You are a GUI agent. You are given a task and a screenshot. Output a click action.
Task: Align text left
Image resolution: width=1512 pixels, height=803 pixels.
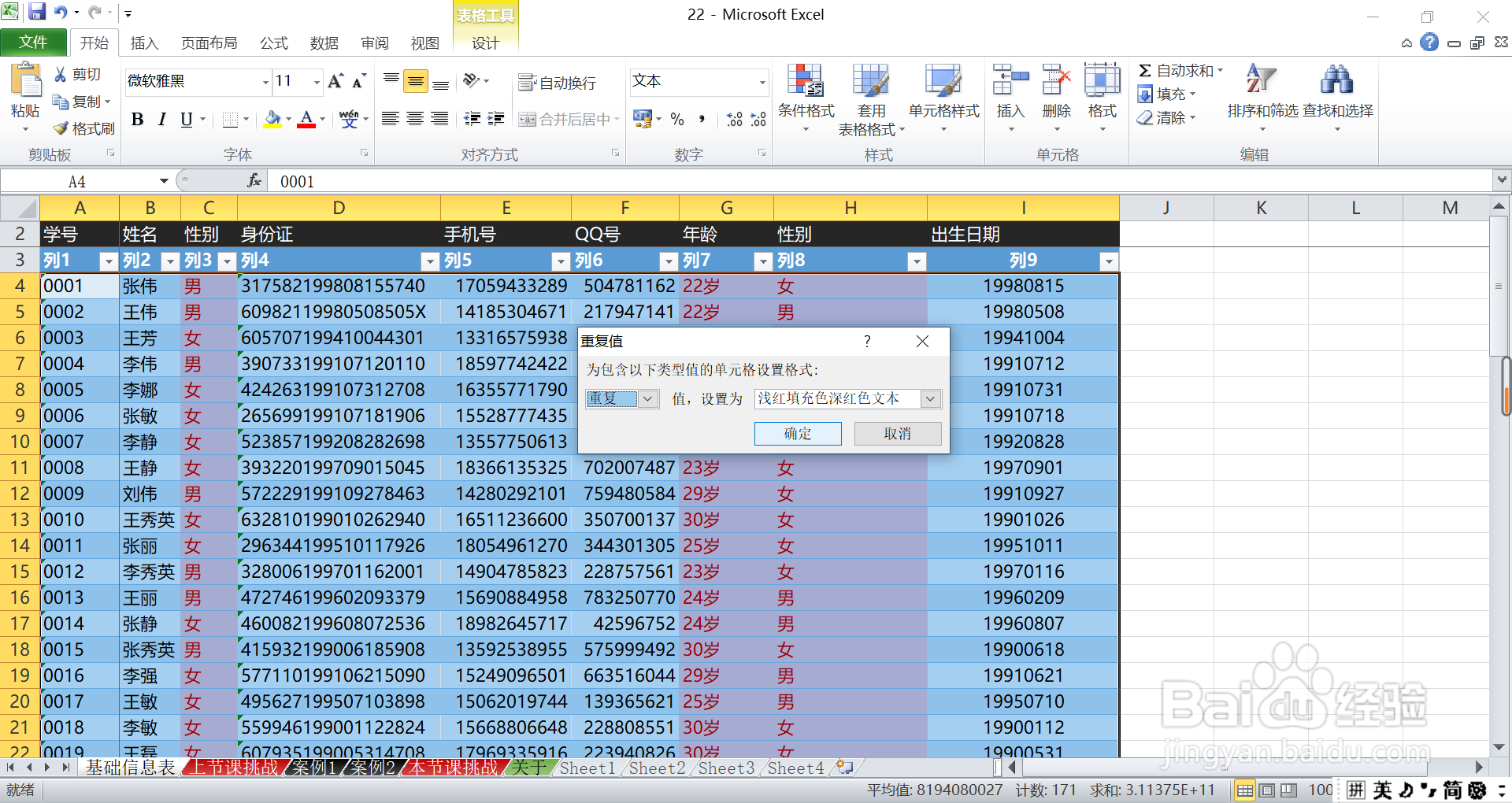click(390, 119)
